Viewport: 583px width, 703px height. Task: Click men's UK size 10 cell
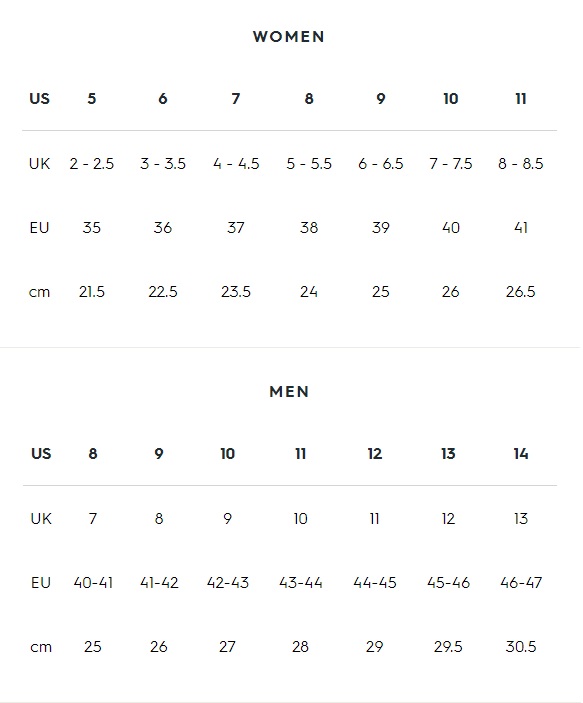tap(300, 519)
